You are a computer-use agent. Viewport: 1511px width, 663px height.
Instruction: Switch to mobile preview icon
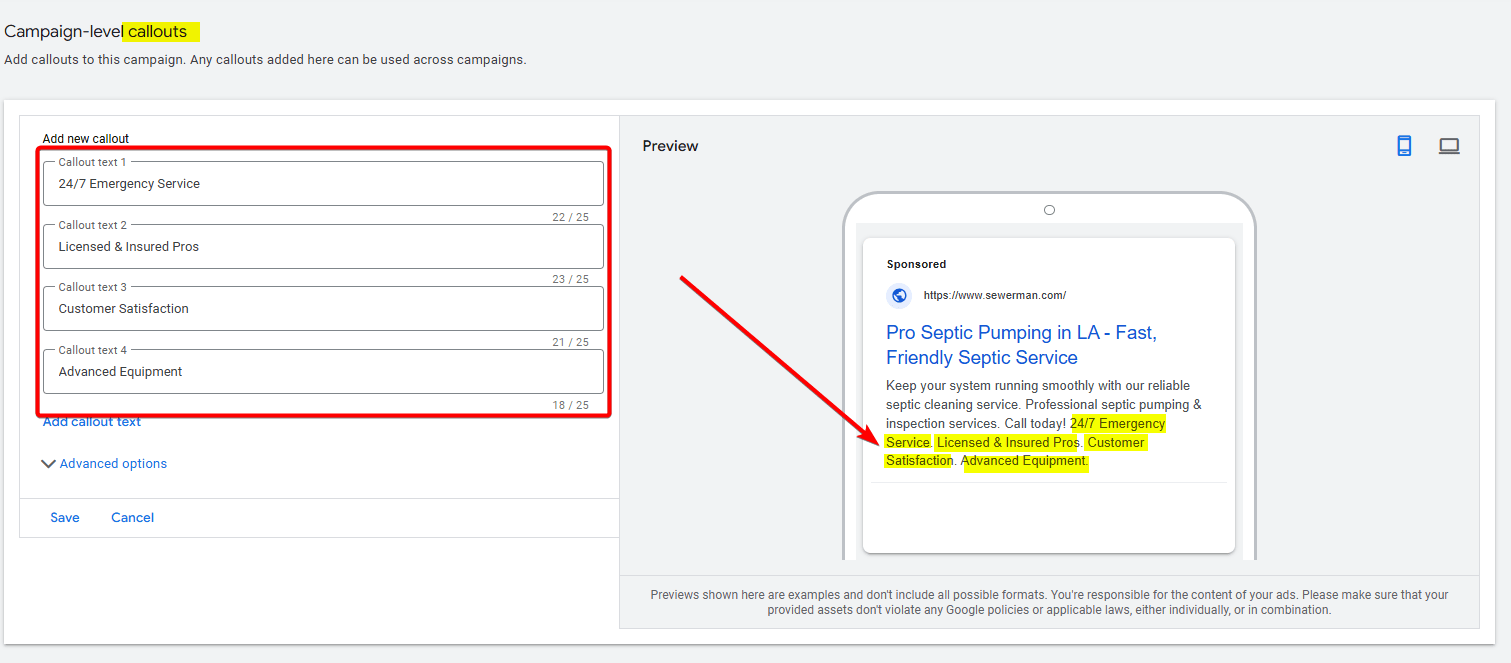[1404, 146]
